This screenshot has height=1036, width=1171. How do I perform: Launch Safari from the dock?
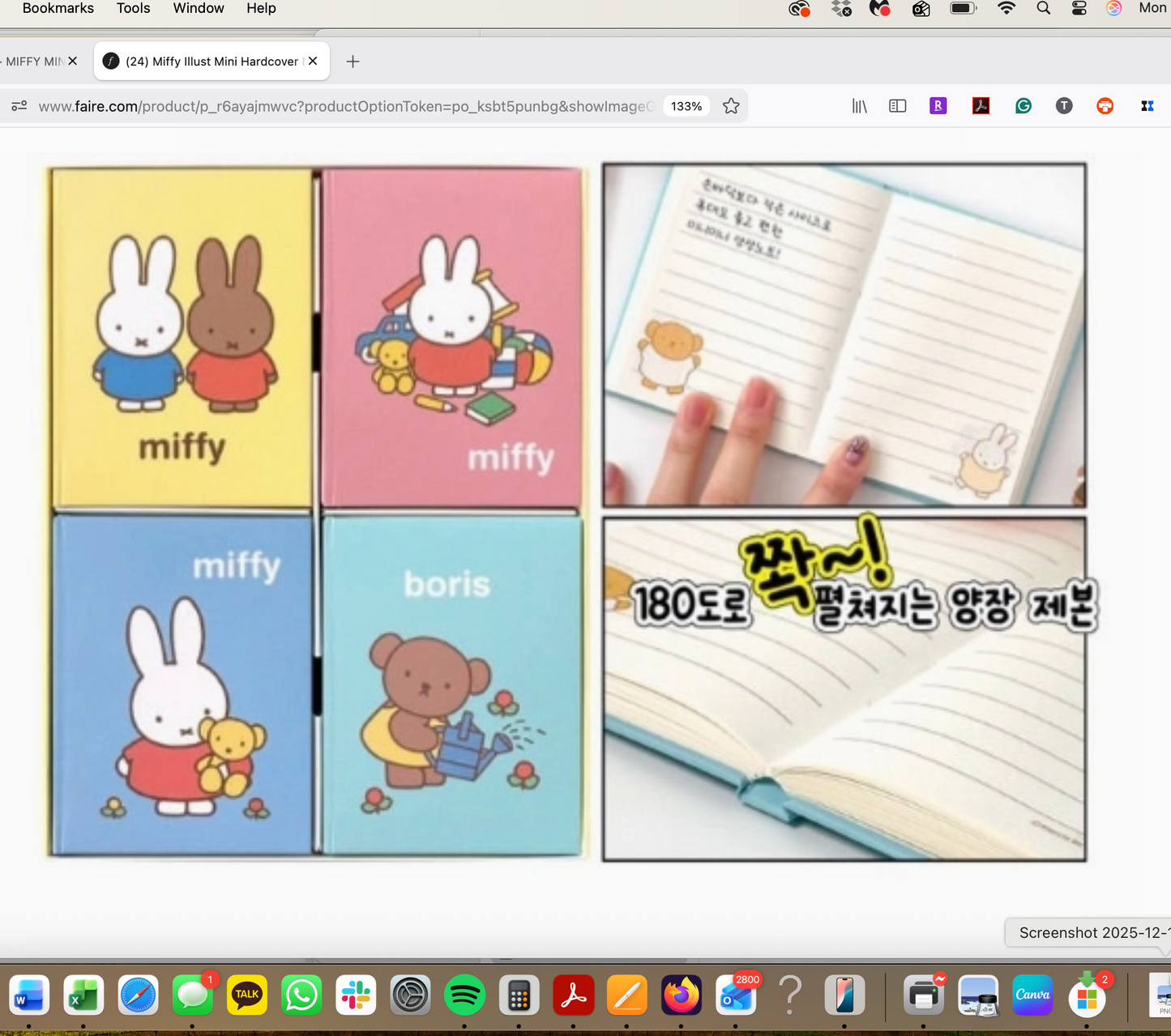pyautogui.click(x=138, y=995)
